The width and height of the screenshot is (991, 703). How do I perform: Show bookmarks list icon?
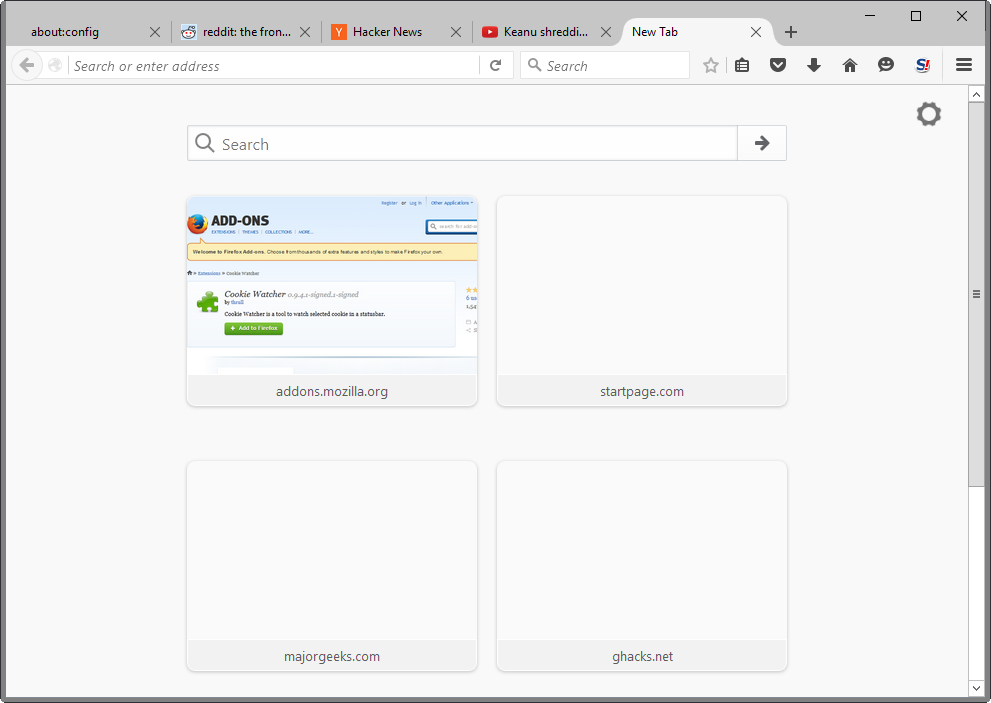tap(742, 65)
